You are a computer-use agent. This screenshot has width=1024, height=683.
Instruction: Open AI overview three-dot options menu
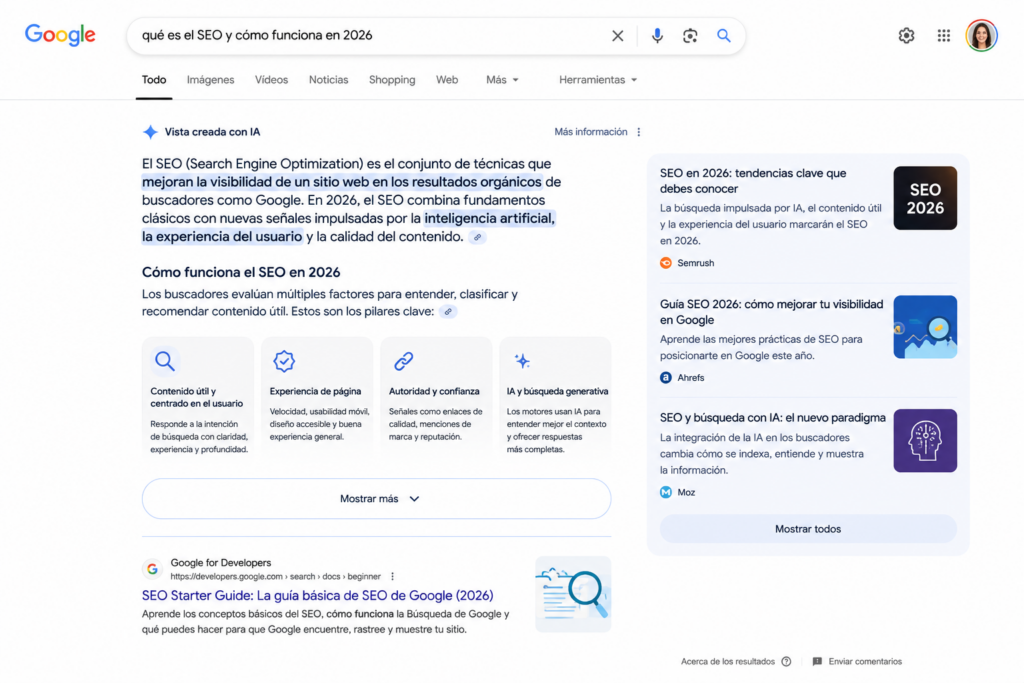pos(639,132)
